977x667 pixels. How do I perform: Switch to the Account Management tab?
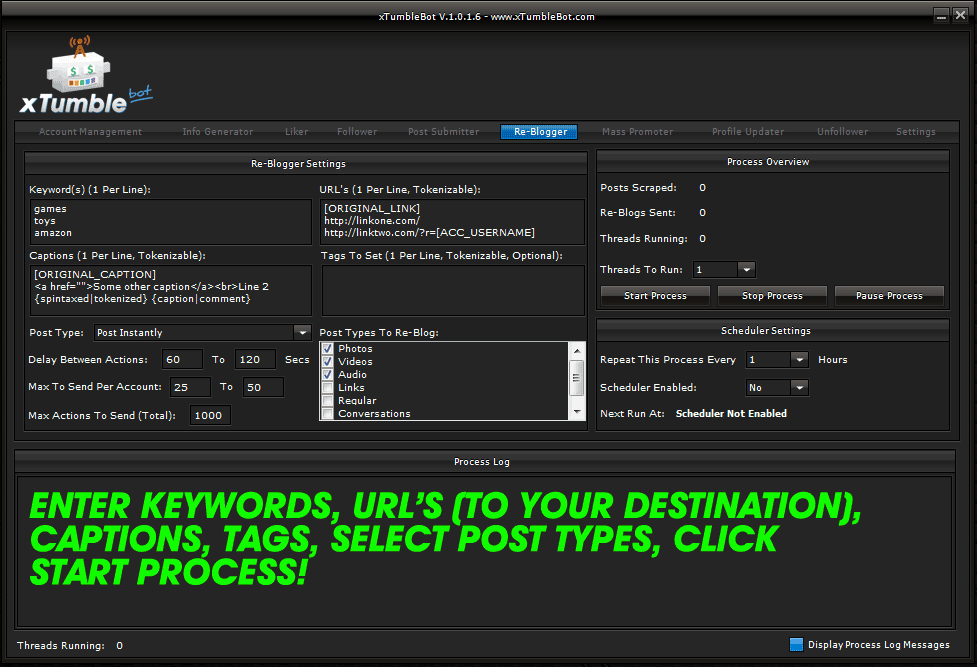pyautogui.click(x=90, y=132)
